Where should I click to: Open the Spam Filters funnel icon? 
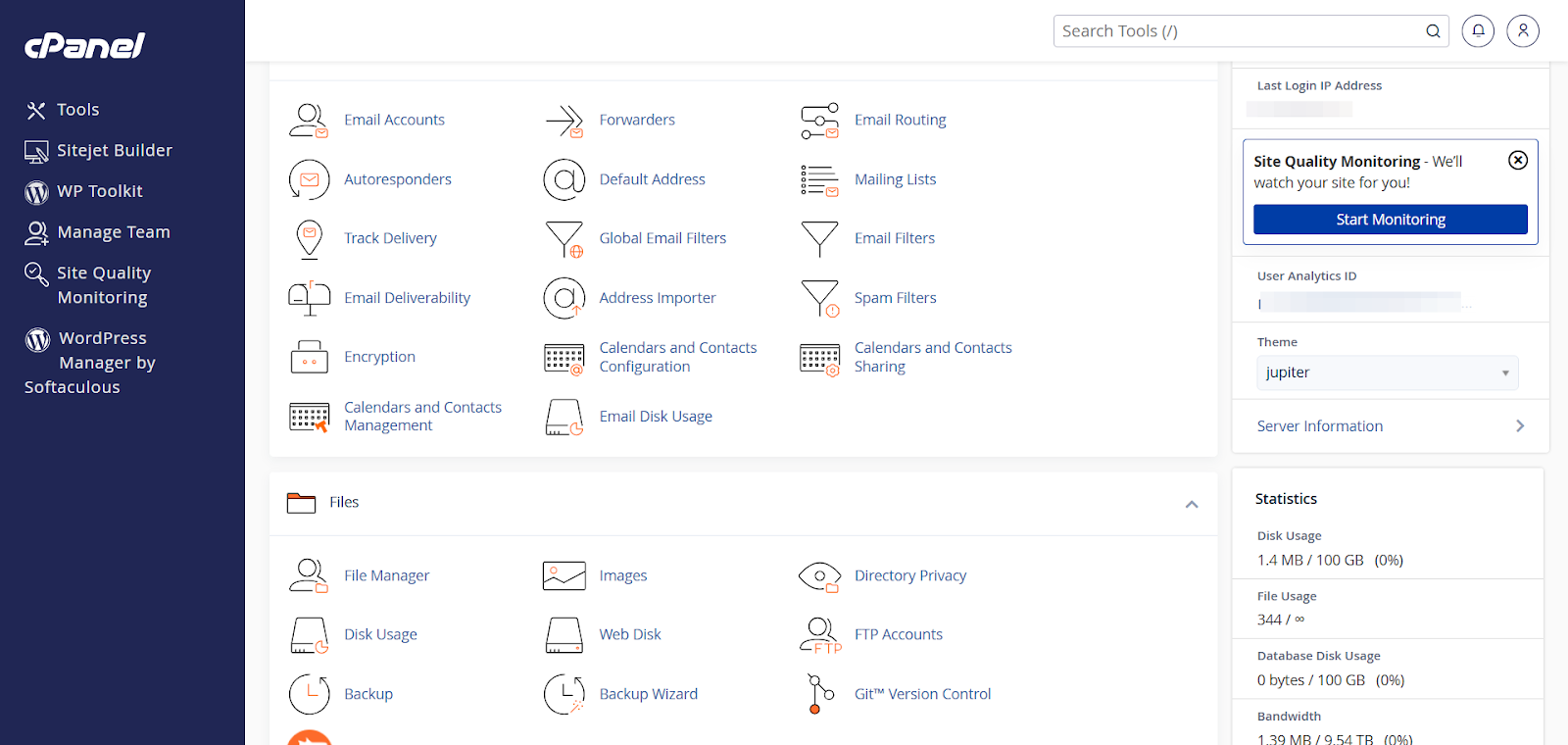coord(819,298)
